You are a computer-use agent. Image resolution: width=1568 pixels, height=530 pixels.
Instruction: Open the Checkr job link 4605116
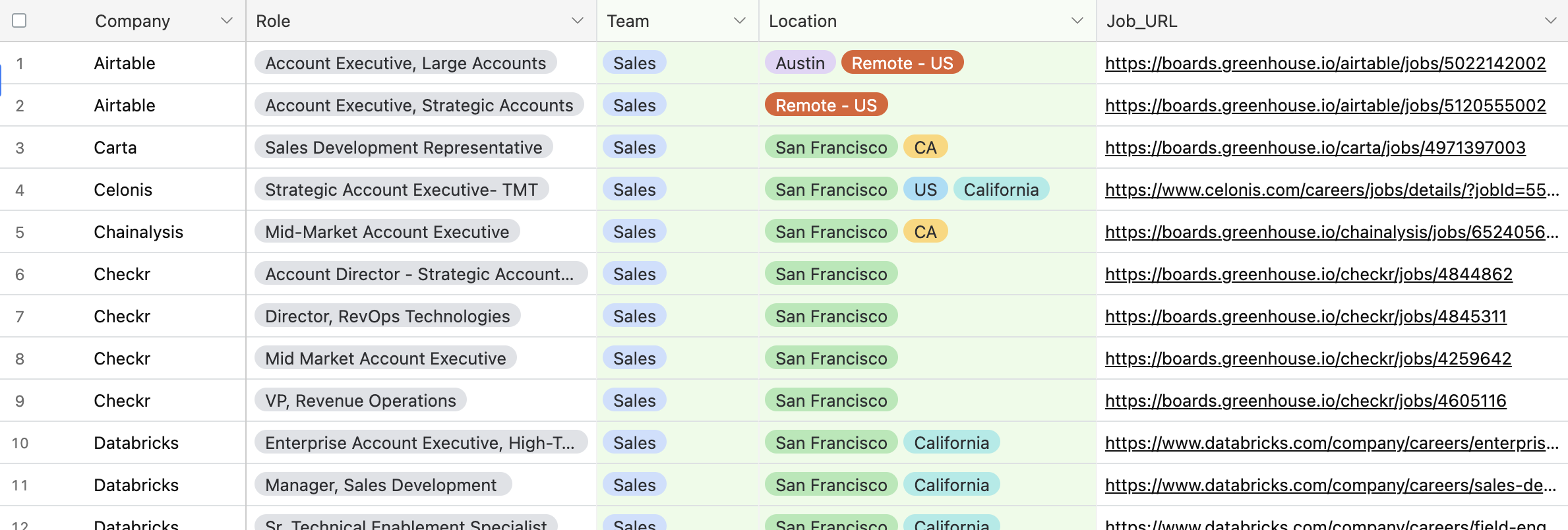(x=1306, y=401)
